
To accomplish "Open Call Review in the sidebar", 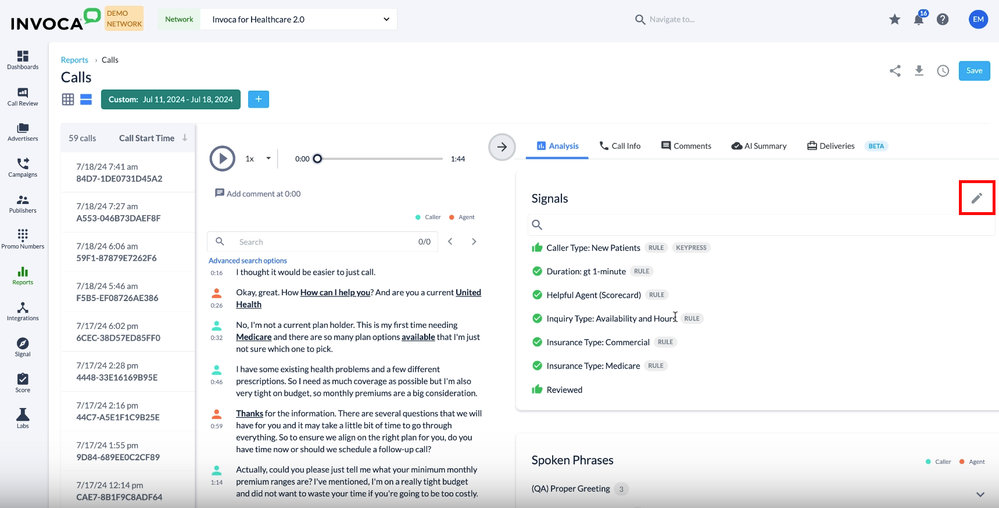I will (x=23, y=97).
